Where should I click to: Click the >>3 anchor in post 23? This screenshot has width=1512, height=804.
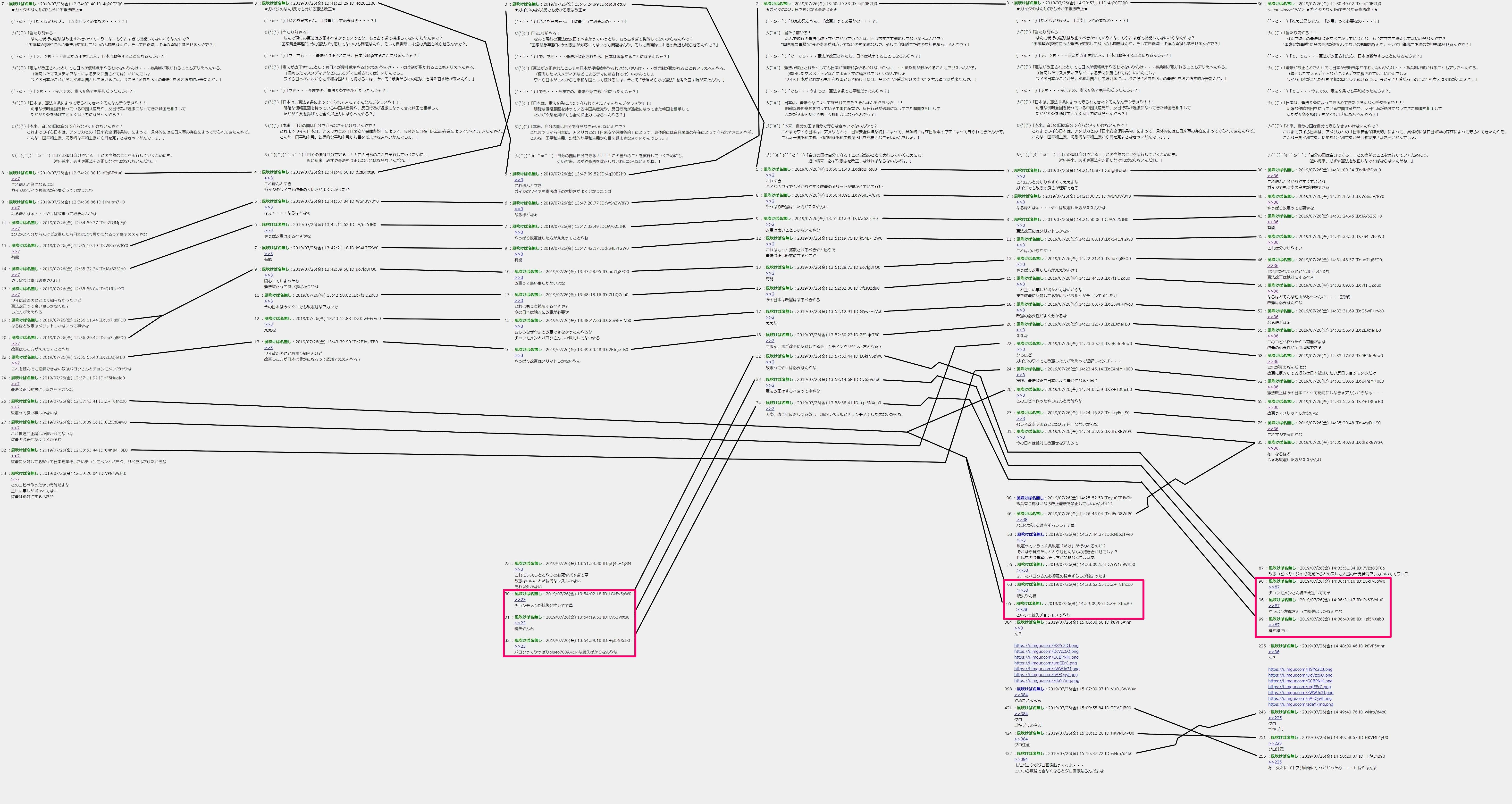[518, 569]
